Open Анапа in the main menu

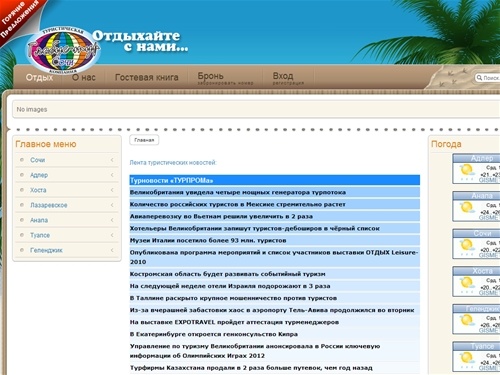point(39,220)
